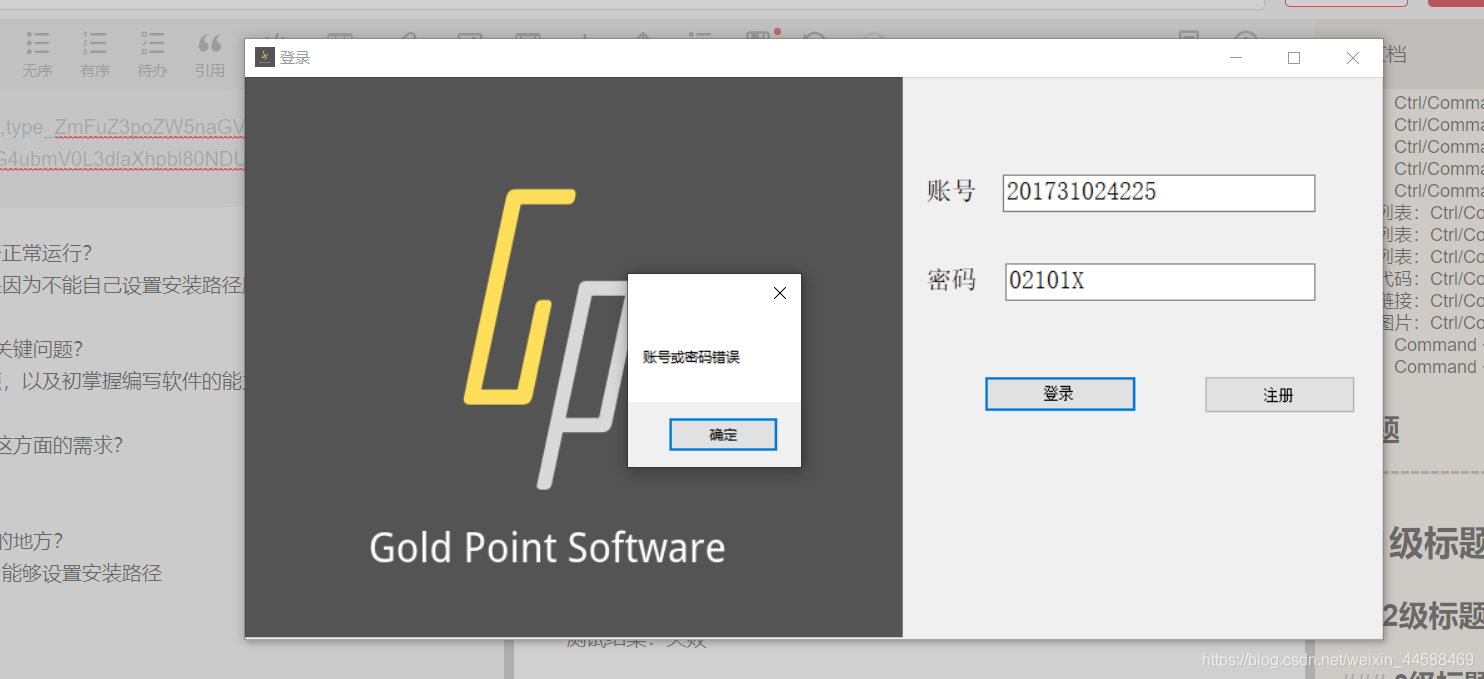Click the Gold Point Software text
Screen dimensions: 1484x679
tap(547, 548)
